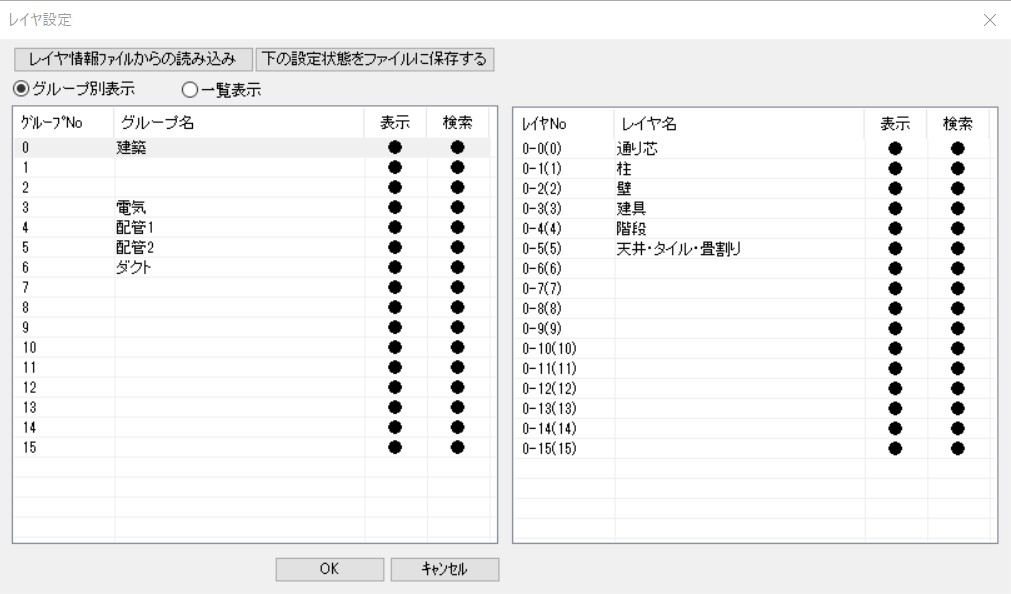
Task: Select group row 建築
Action: coord(251,147)
